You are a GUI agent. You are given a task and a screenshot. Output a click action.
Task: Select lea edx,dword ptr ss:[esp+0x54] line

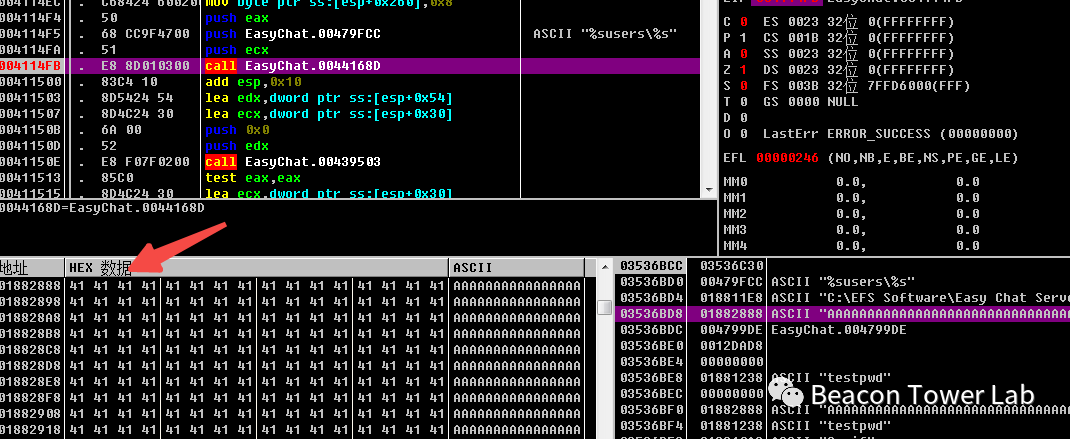[329, 98]
